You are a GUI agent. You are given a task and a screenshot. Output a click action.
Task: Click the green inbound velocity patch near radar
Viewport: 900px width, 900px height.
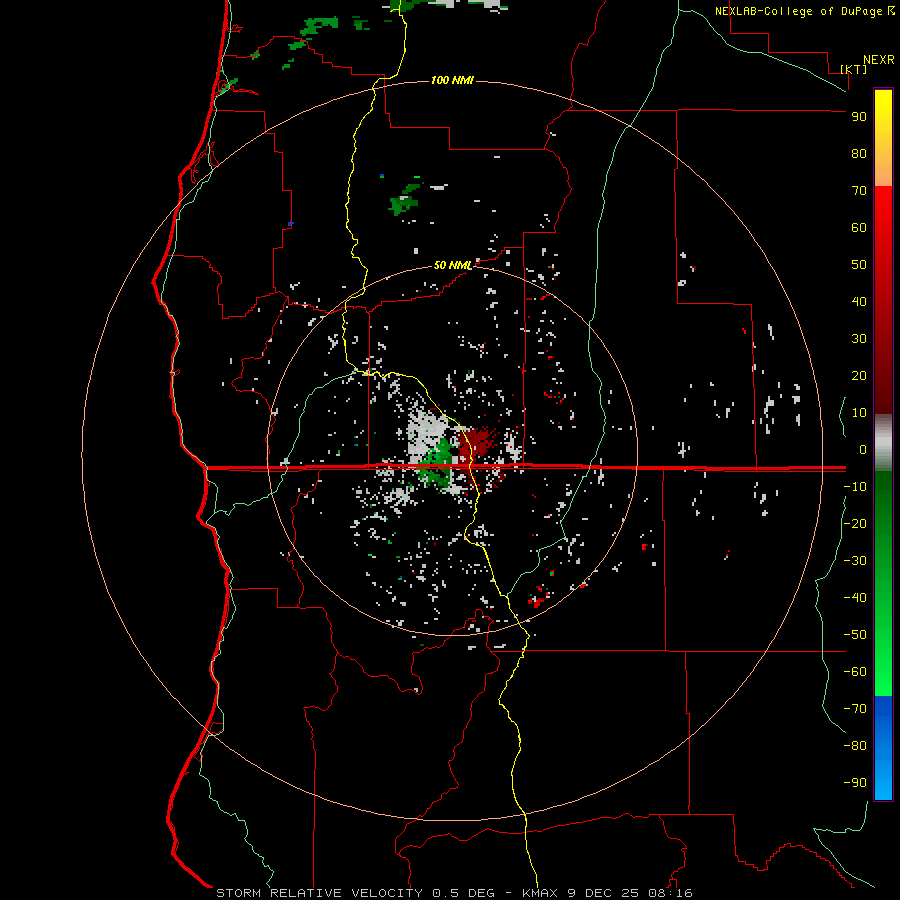(x=438, y=464)
